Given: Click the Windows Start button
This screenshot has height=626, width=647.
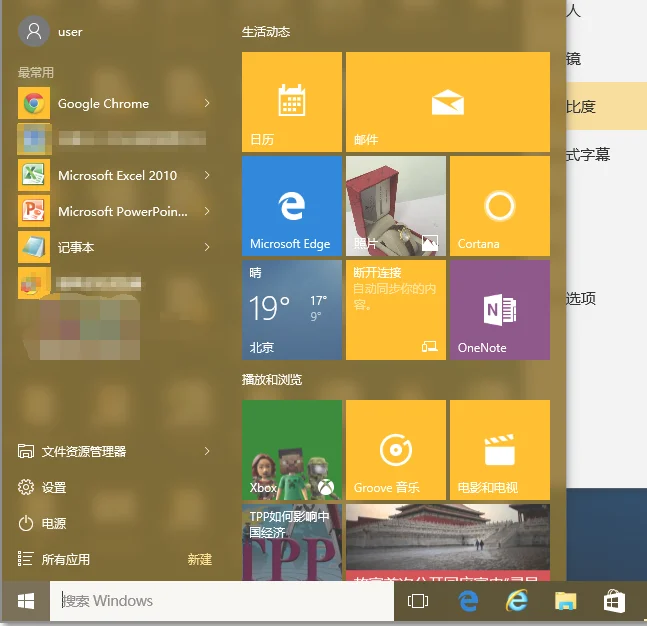Looking at the screenshot, I should [26, 601].
